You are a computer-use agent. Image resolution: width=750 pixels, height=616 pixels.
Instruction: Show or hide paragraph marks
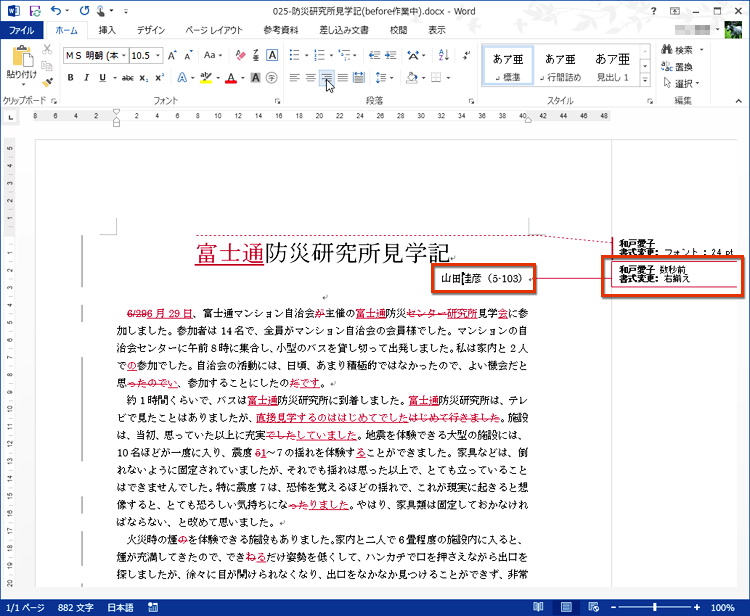(x=466, y=55)
